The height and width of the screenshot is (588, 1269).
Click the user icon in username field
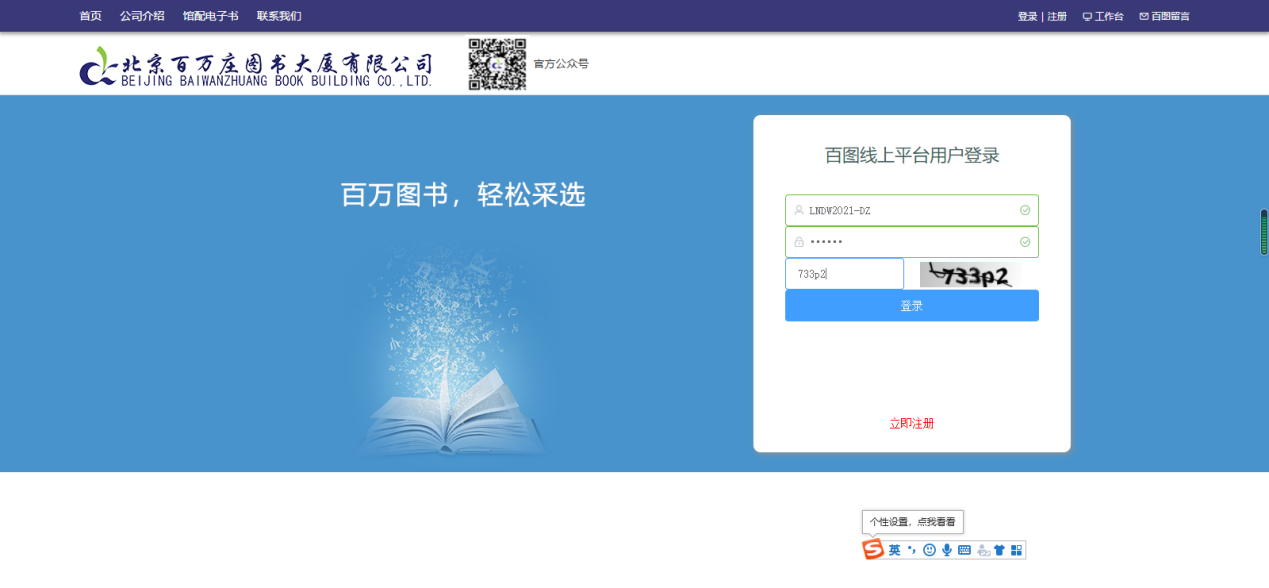click(x=799, y=210)
